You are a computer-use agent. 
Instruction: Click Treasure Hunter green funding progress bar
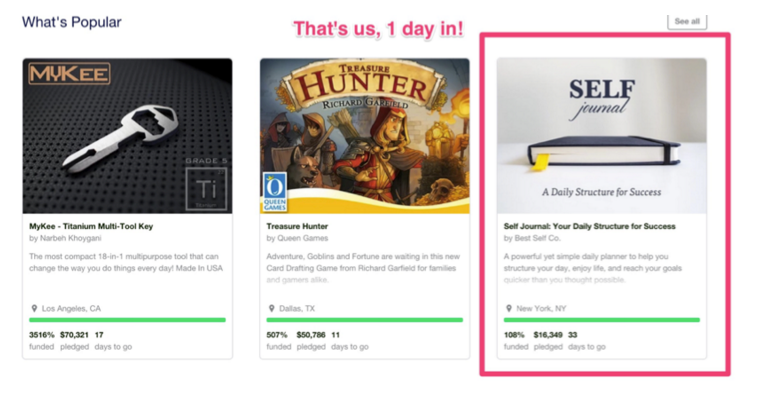(x=364, y=320)
